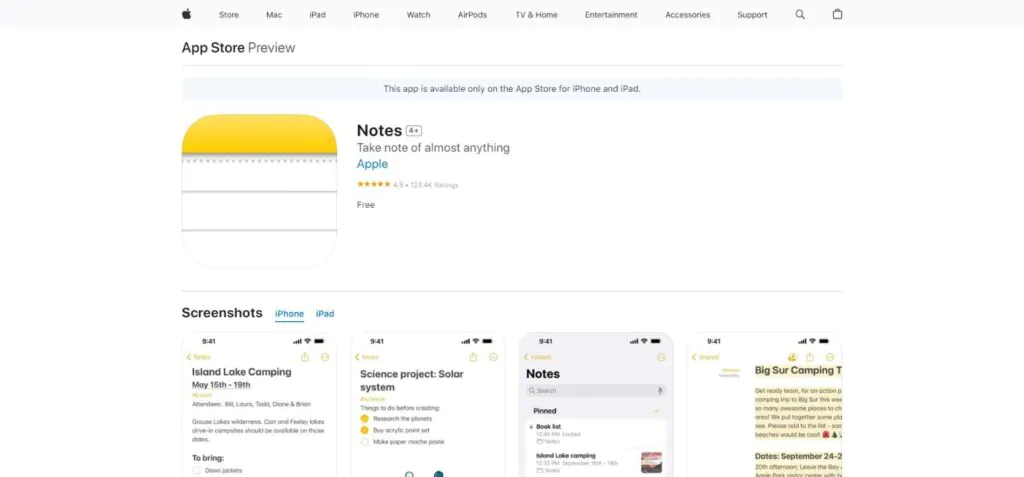
Task: Click 'May 15th - 19th' date text
Action: pyautogui.click(x=221, y=384)
